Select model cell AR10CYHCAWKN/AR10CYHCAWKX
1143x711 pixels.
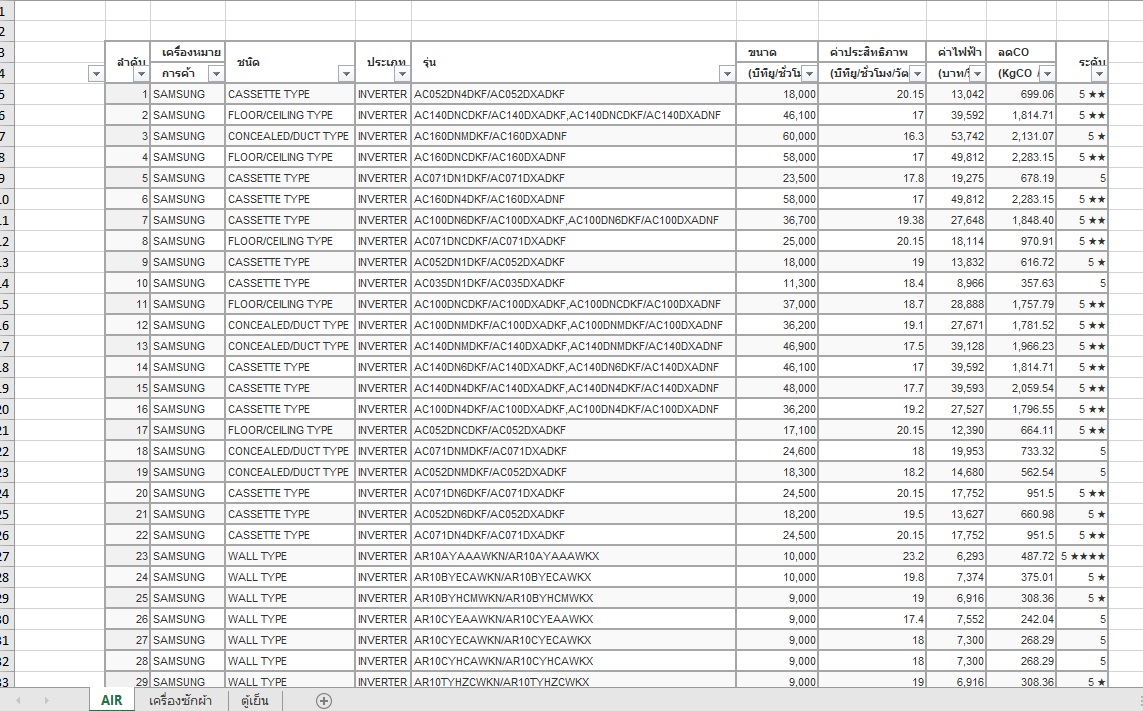tap(574, 661)
